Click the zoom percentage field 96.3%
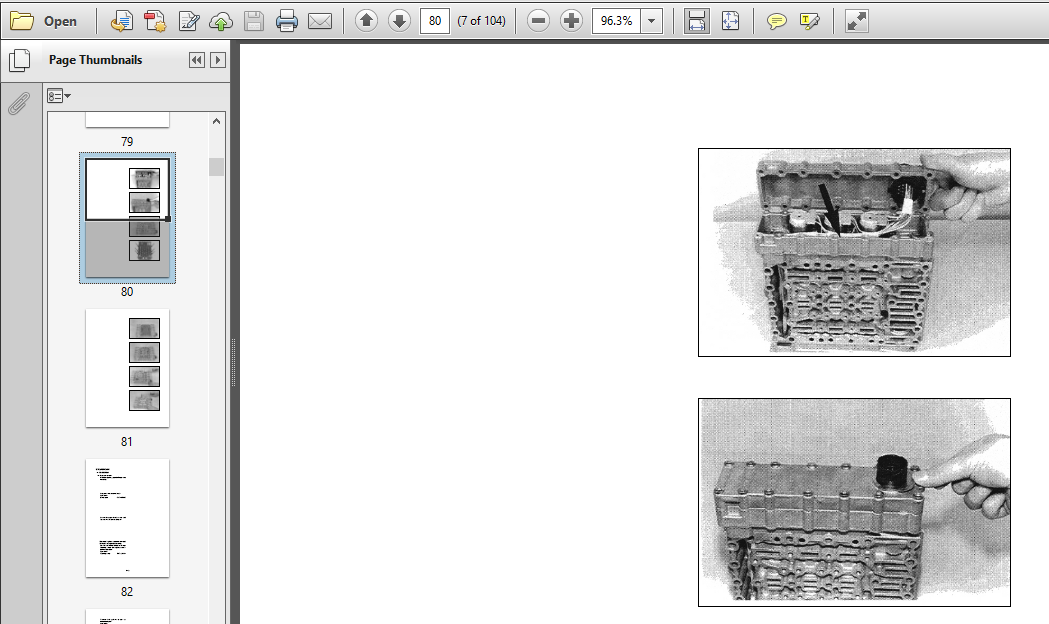1049x624 pixels. tap(616, 21)
